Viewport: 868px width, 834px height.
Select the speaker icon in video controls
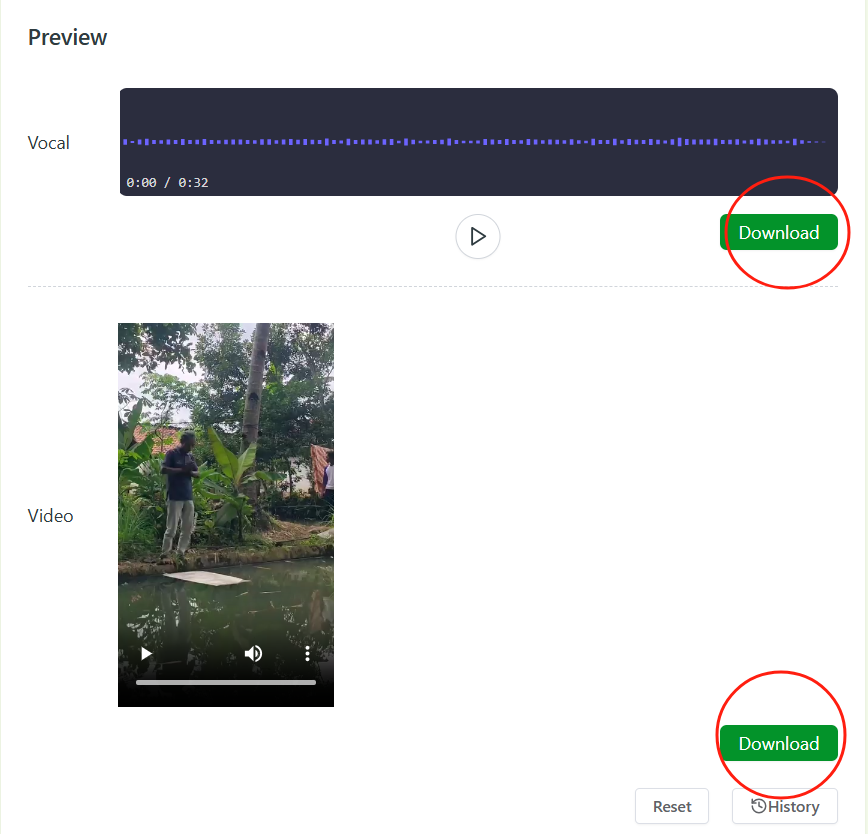(253, 653)
